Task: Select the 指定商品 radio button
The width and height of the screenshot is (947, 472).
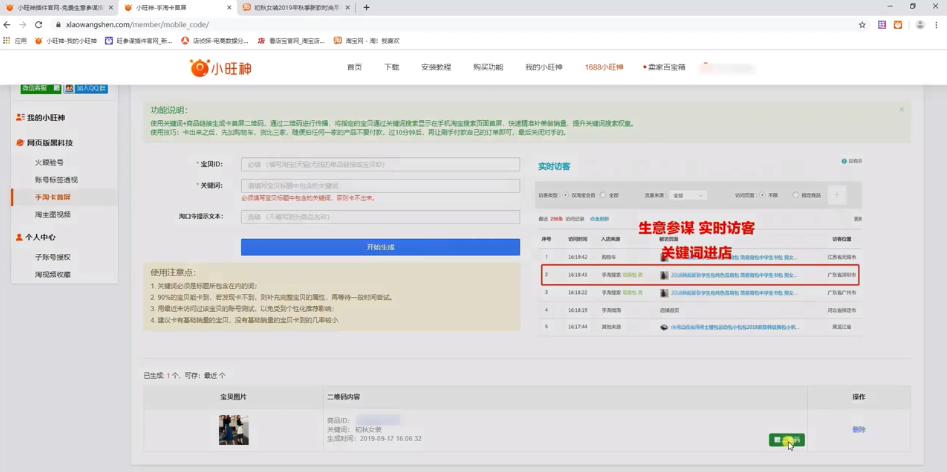Action: click(795, 195)
